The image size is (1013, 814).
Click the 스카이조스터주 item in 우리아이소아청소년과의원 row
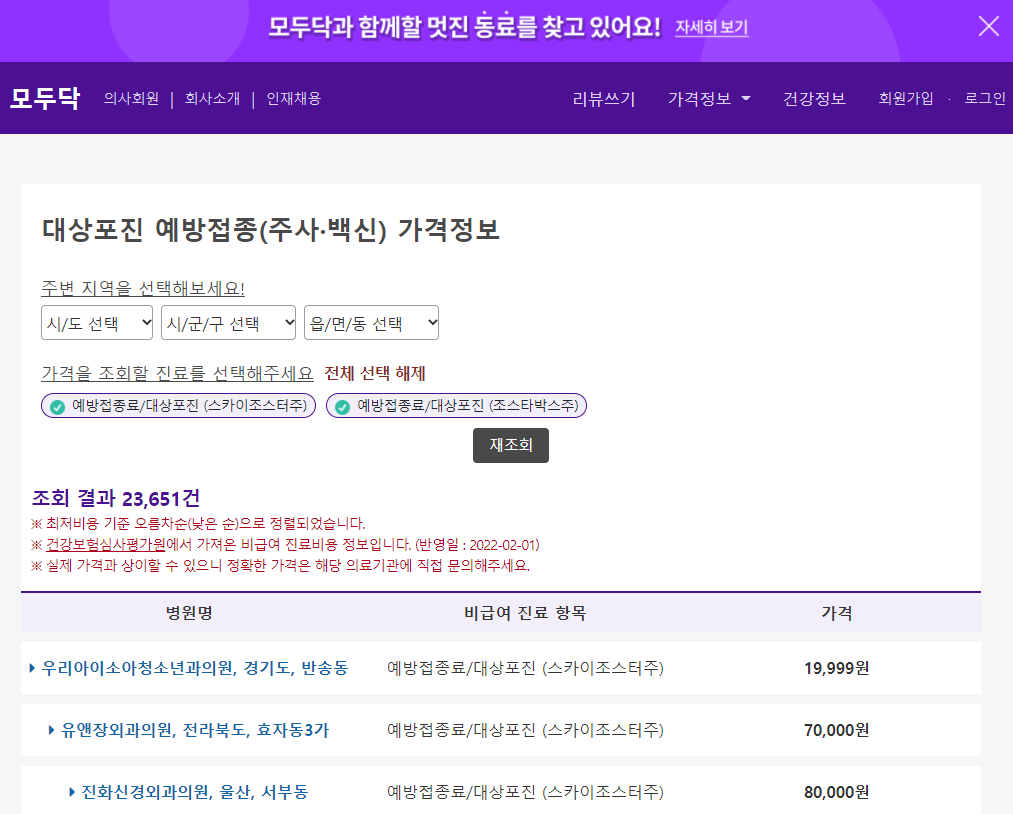(x=525, y=668)
